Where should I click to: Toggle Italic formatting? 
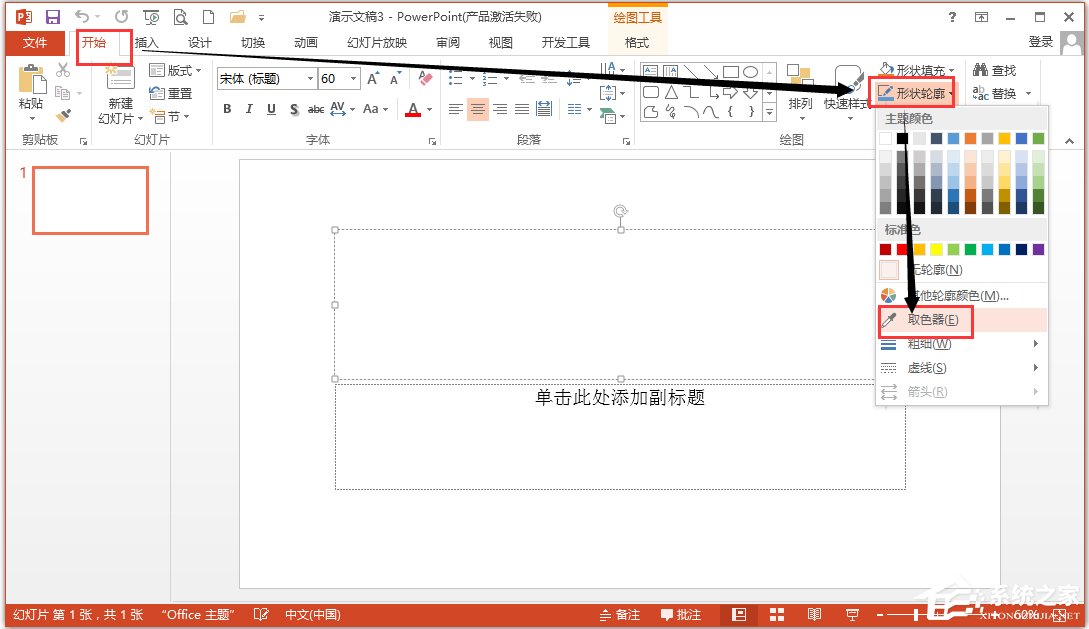249,109
